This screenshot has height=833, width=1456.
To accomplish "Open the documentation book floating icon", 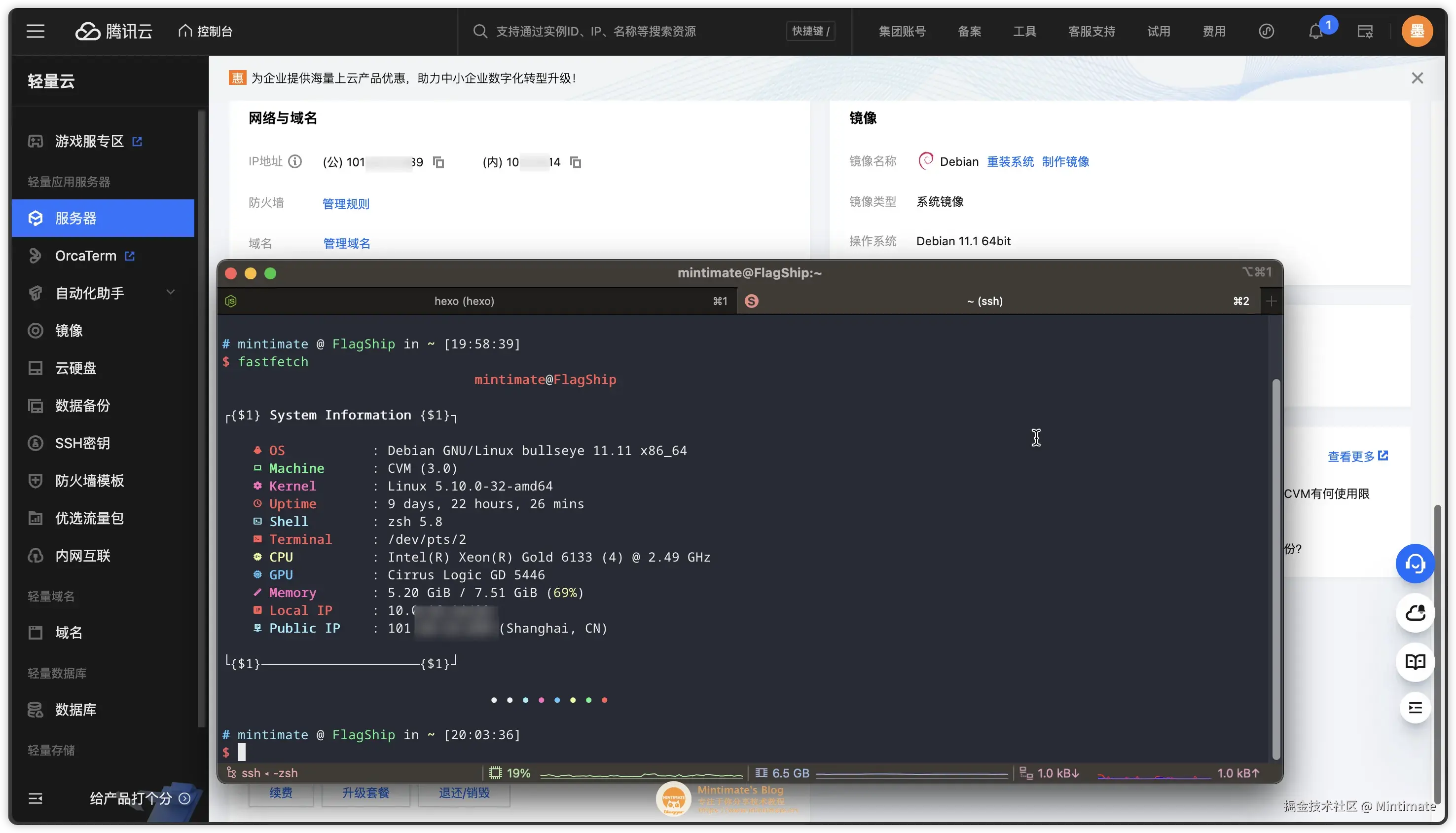I will [1415, 662].
